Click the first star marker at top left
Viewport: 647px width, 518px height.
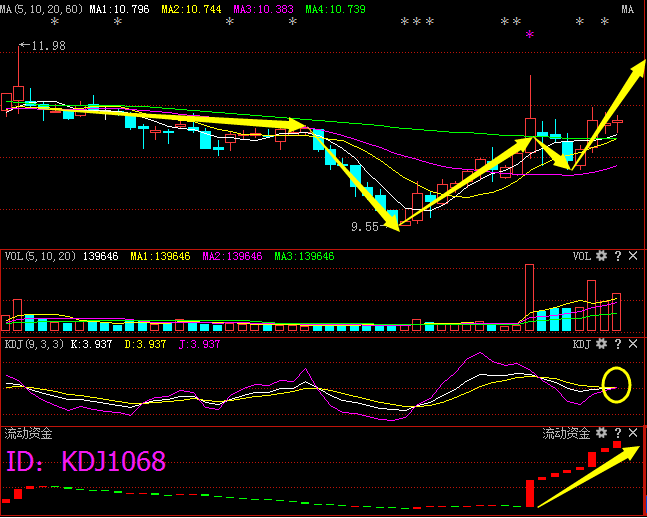click(55, 21)
